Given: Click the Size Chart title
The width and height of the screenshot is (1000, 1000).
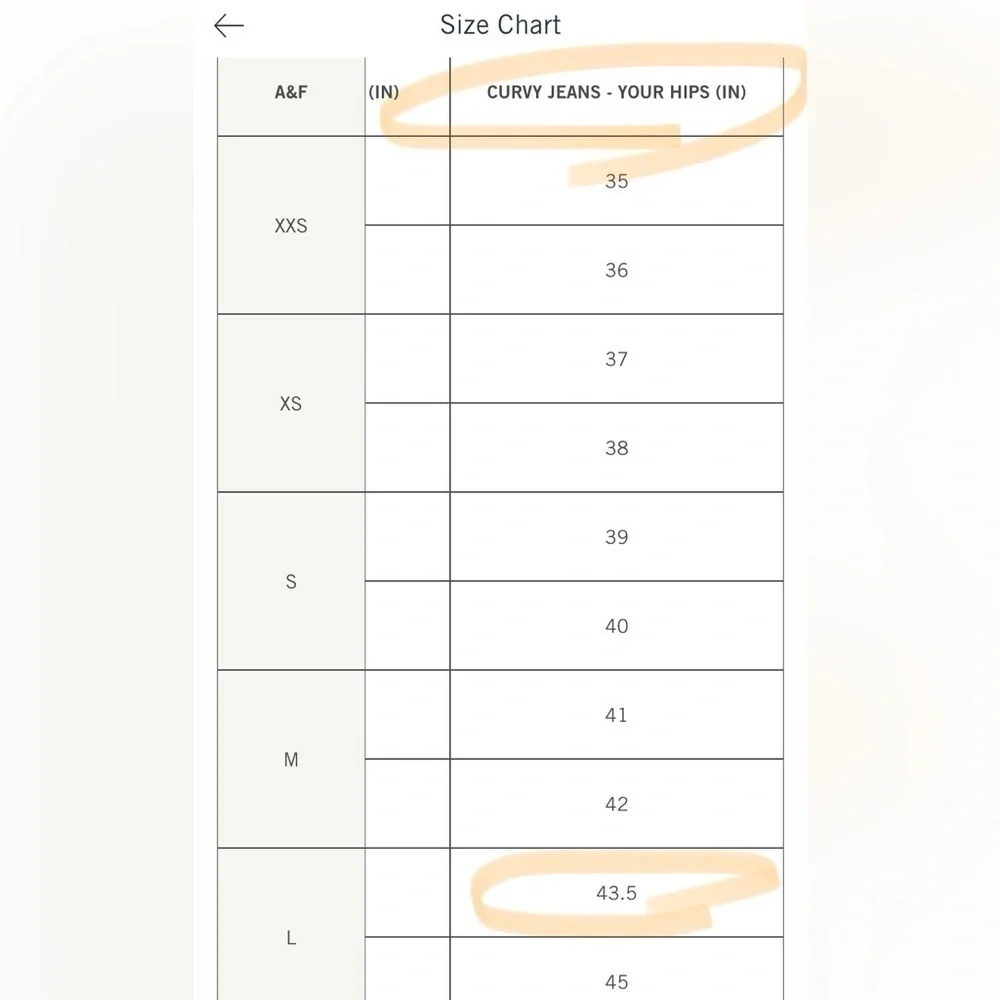Looking at the screenshot, I should [500, 25].
